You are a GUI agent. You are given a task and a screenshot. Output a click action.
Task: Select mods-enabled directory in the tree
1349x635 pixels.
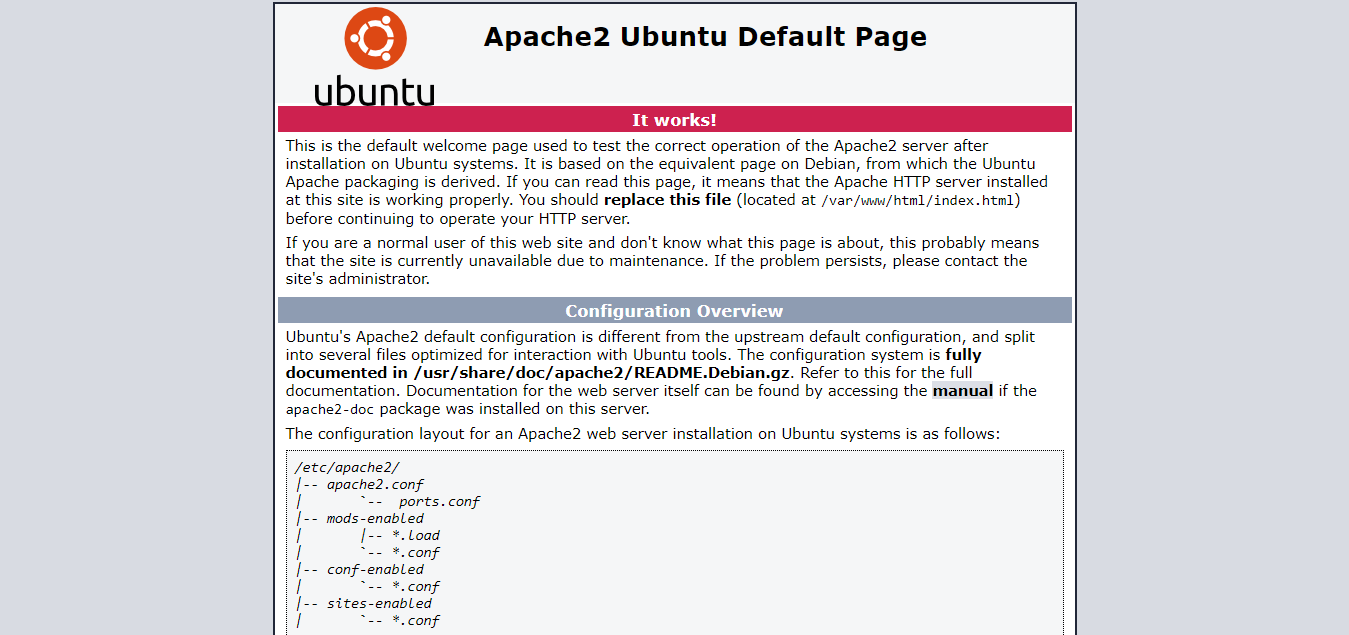click(x=375, y=518)
